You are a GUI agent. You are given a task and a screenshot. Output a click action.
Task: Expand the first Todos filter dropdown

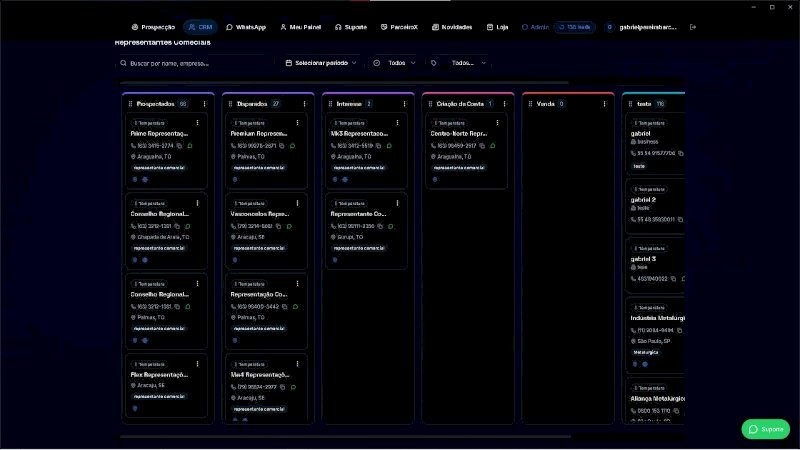pyautogui.click(x=394, y=63)
